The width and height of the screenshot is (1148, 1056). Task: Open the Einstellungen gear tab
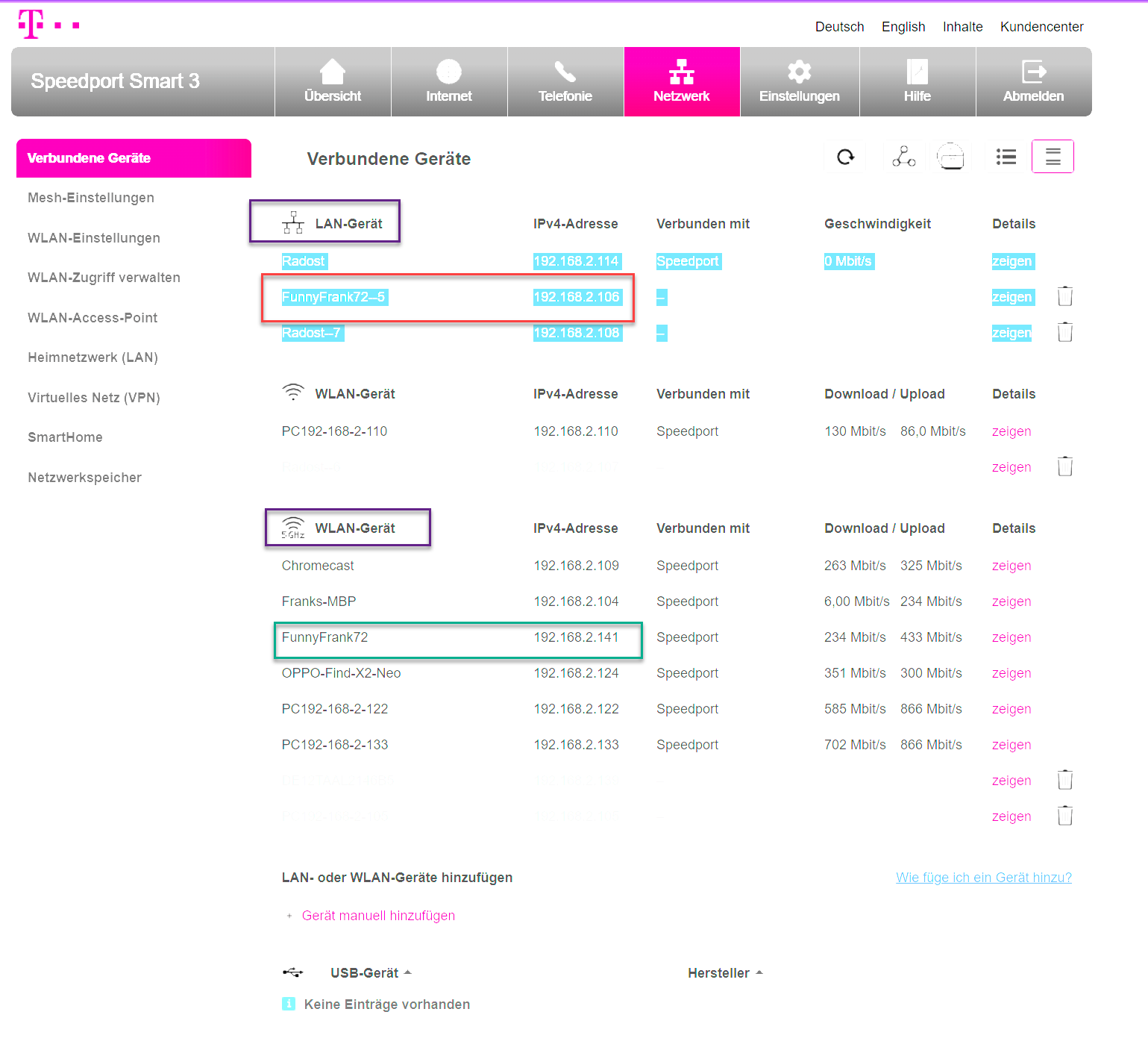point(800,81)
